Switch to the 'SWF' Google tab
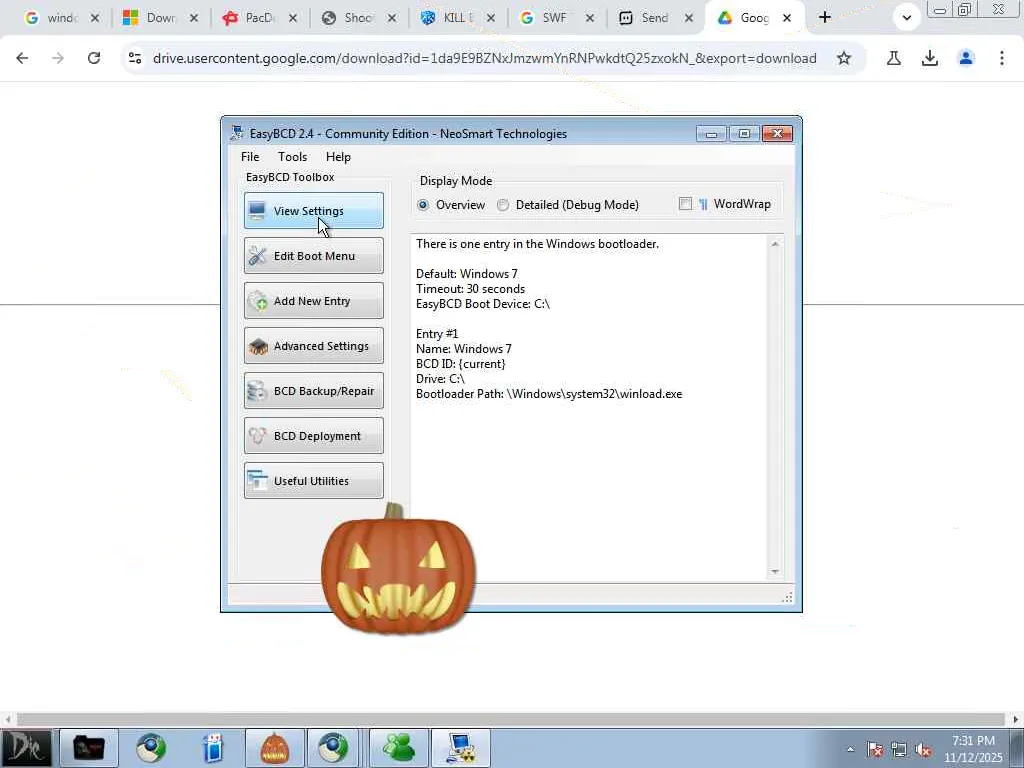 point(547,18)
